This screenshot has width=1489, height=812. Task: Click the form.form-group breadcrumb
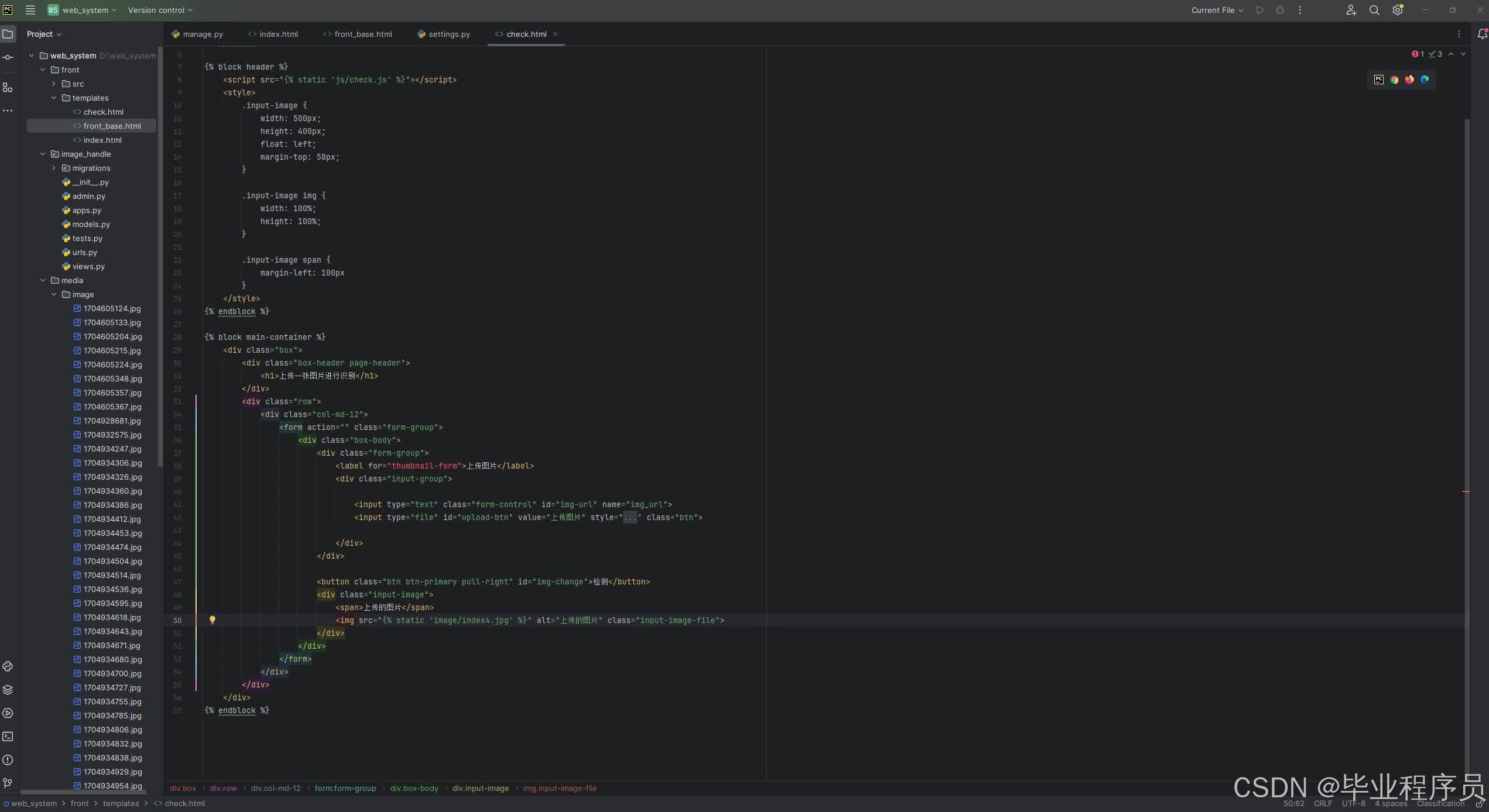tap(345, 789)
